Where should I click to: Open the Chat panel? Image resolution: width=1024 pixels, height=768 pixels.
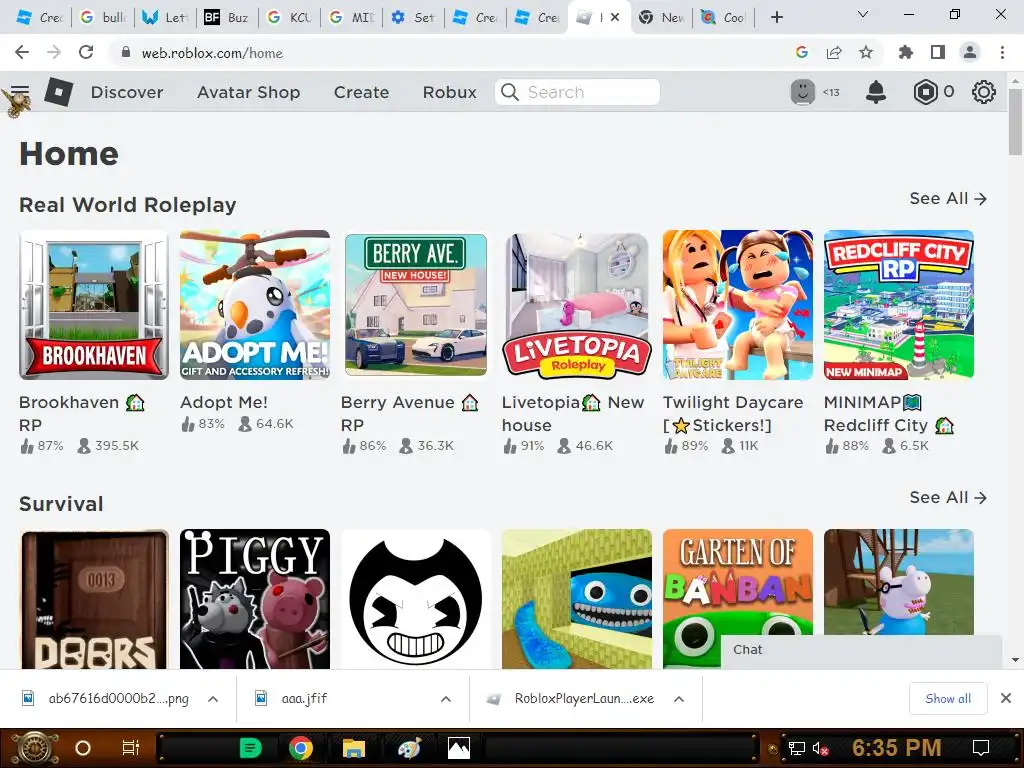tap(861, 650)
